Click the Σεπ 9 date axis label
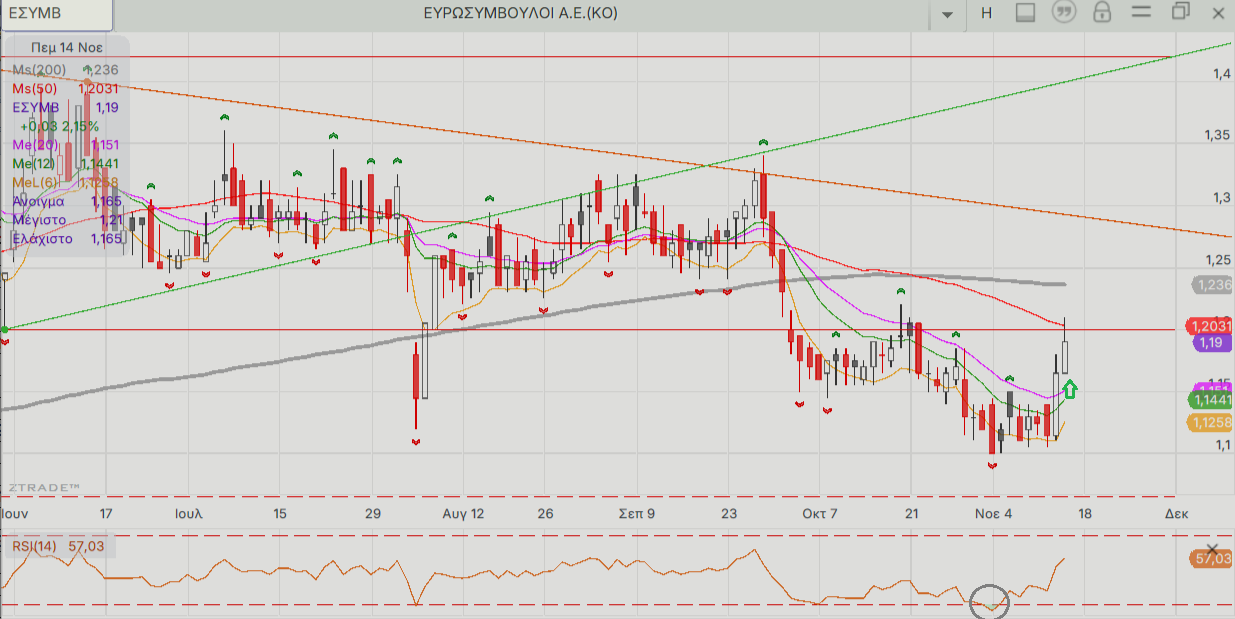Image resolution: width=1235 pixels, height=619 pixels. click(636, 513)
